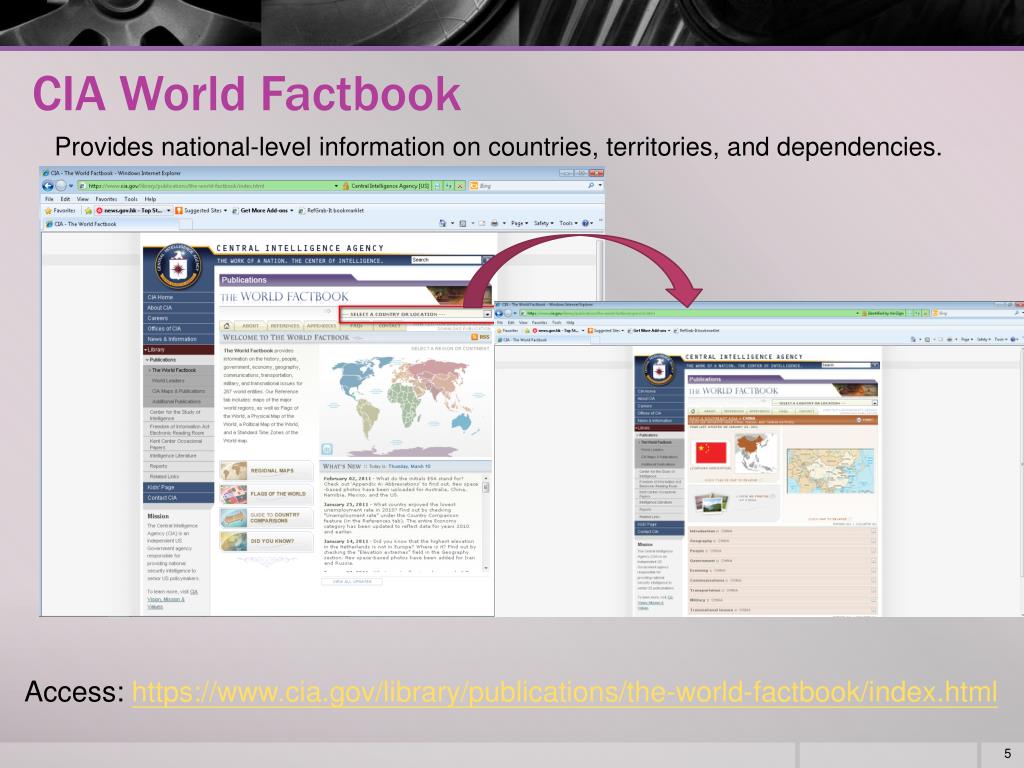Click the CIA seal logo on left page

(178, 266)
